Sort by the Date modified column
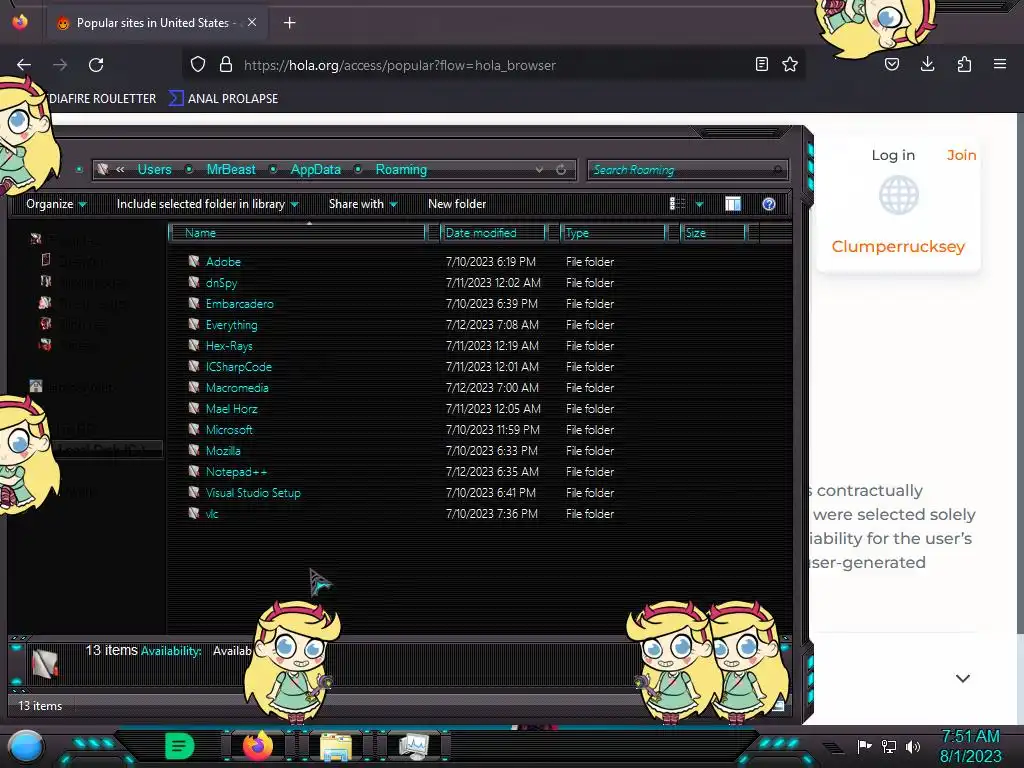The height and width of the screenshot is (768, 1024). (x=493, y=233)
